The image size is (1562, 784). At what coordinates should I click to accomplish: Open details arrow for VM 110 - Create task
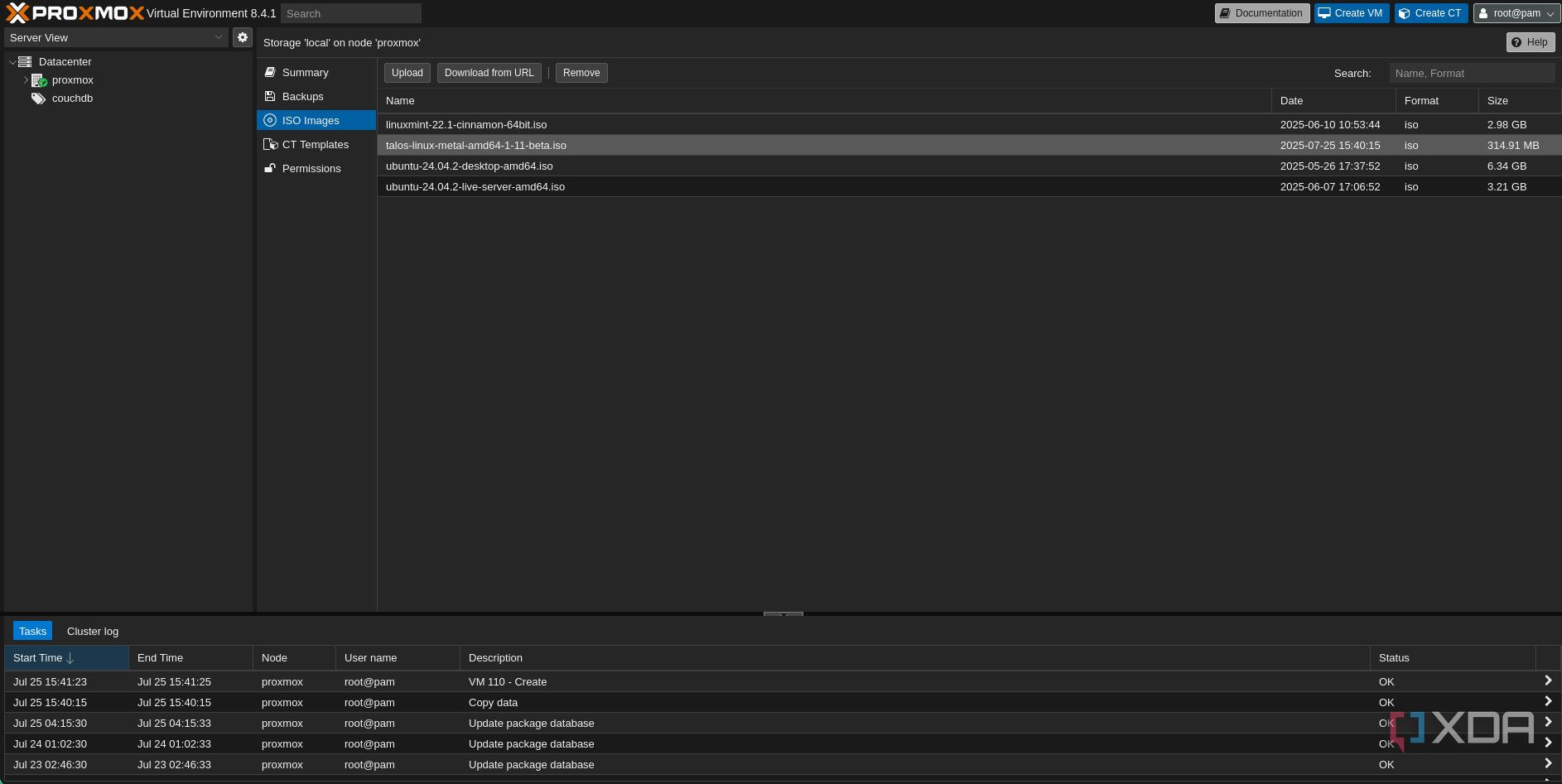(1548, 681)
